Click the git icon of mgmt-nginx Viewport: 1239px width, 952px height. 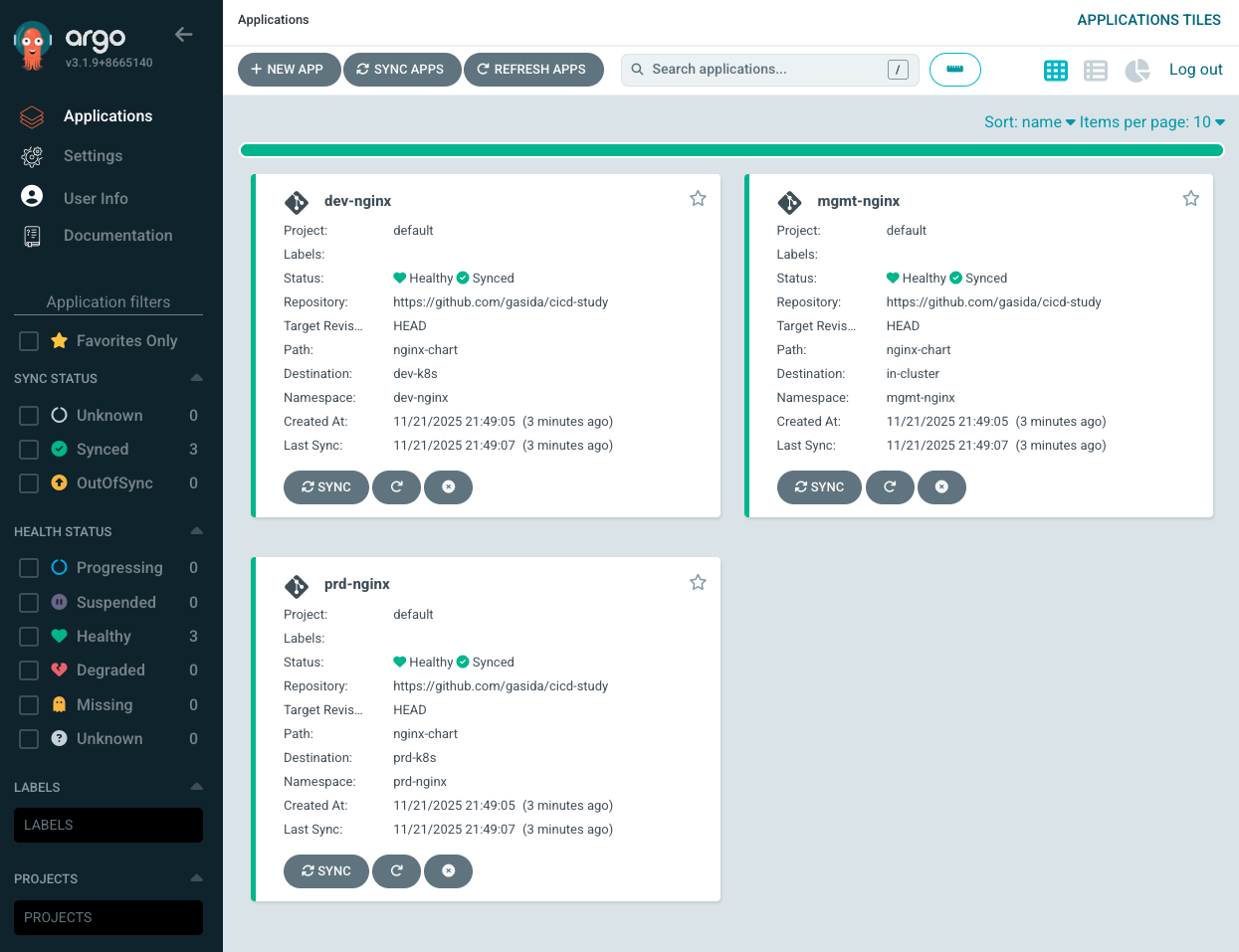[x=789, y=202]
